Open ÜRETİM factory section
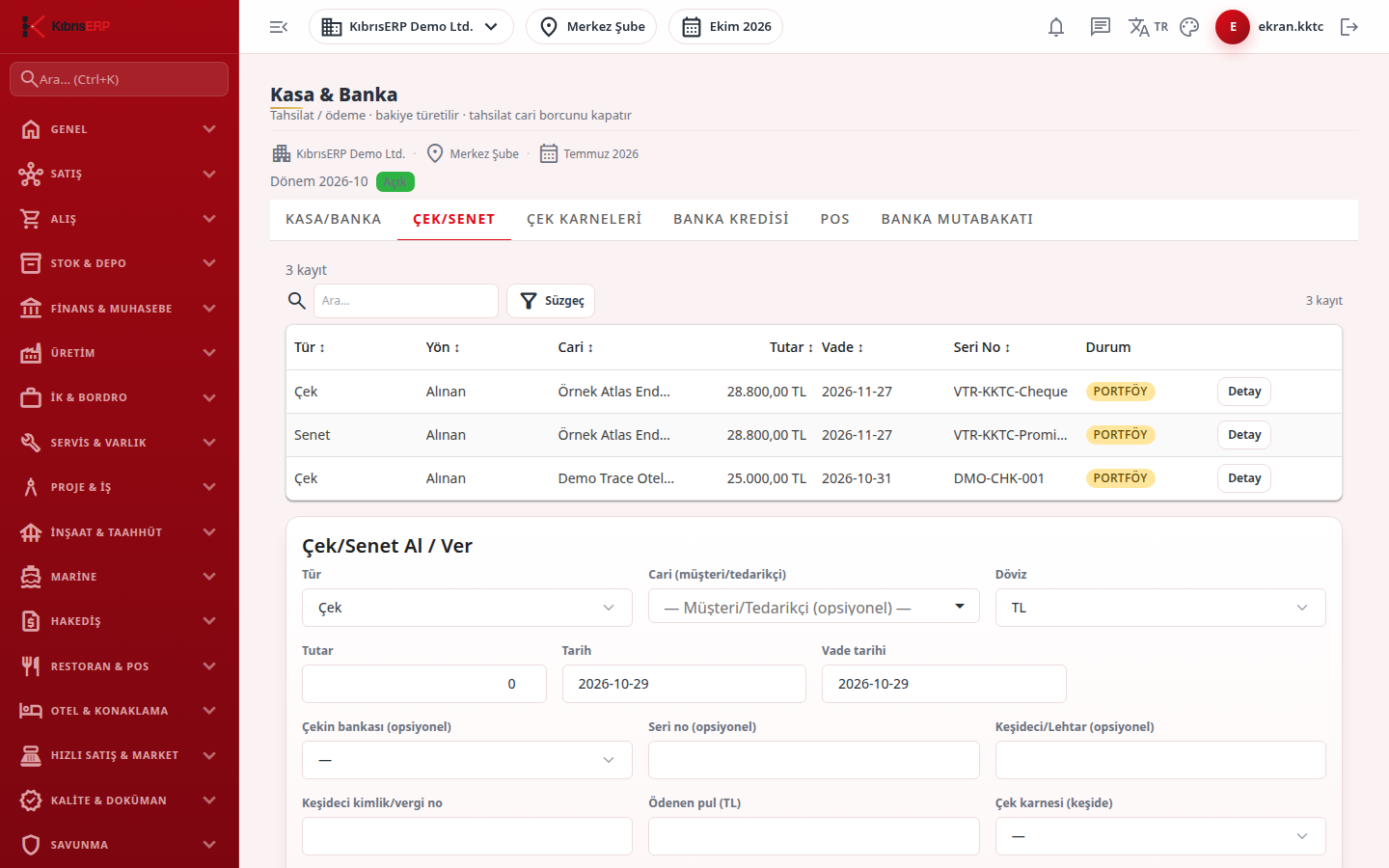 click(x=120, y=353)
